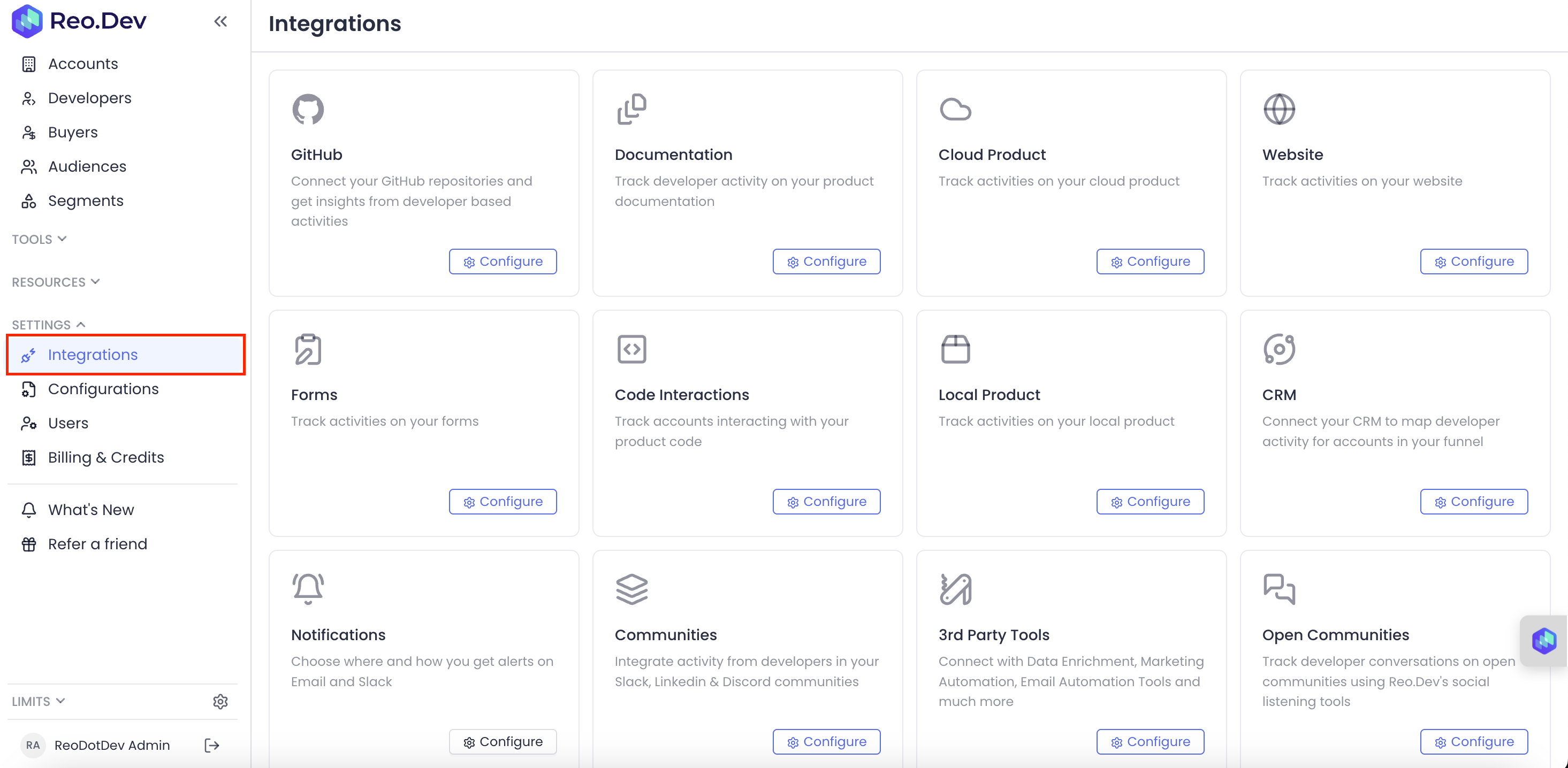Configure the Cloud Product integration
The image size is (1568, 768).
pyautogui.click(x=1150, y=262)
